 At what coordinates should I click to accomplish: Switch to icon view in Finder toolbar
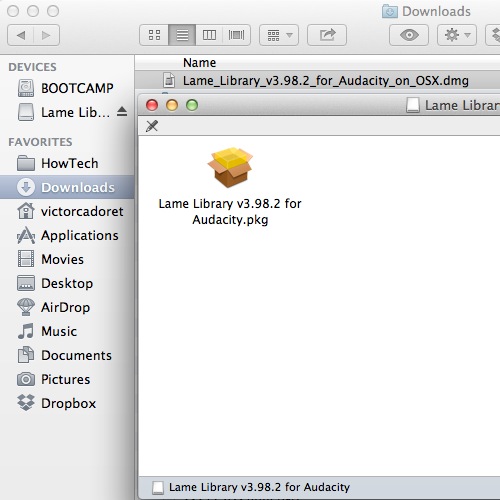pyautogui.click(x=154, y=35)
